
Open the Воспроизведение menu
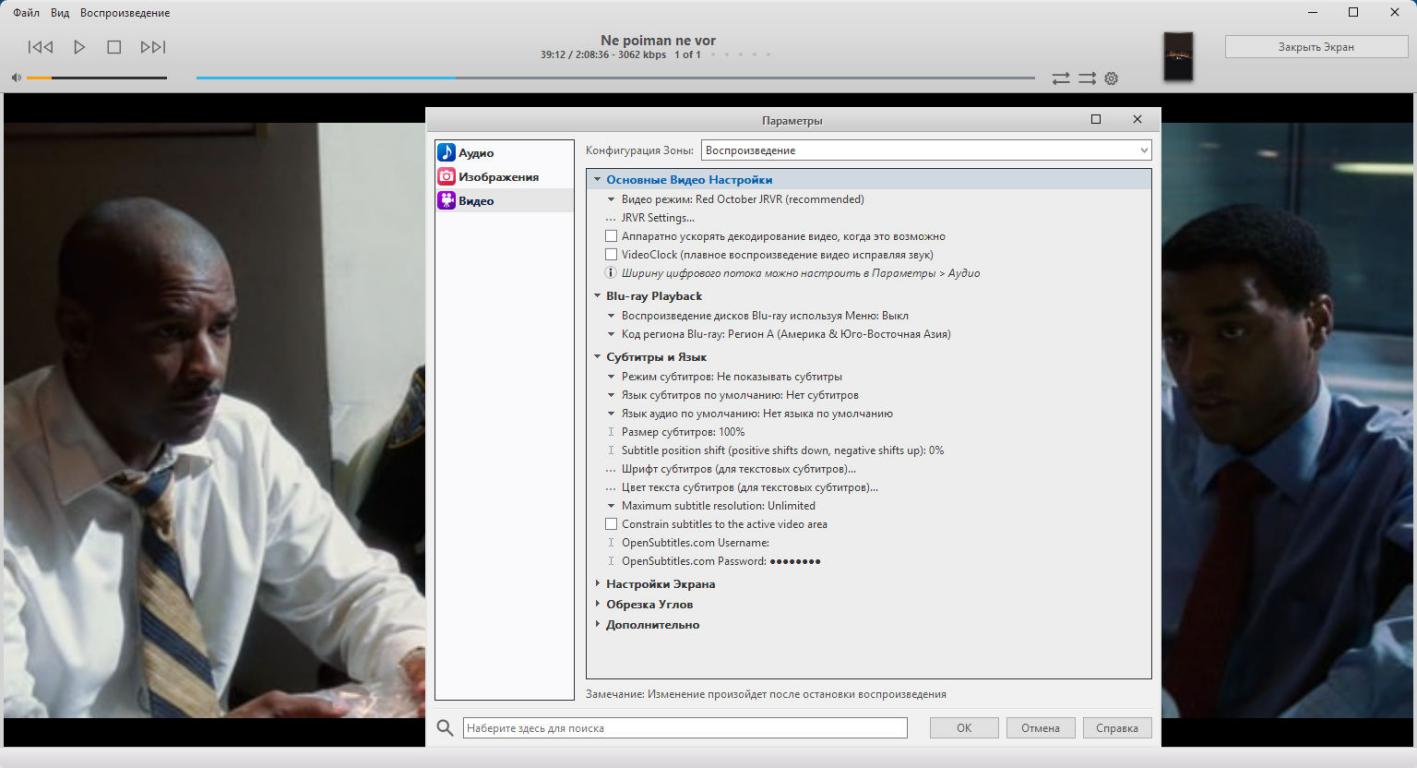pos(124,13)
